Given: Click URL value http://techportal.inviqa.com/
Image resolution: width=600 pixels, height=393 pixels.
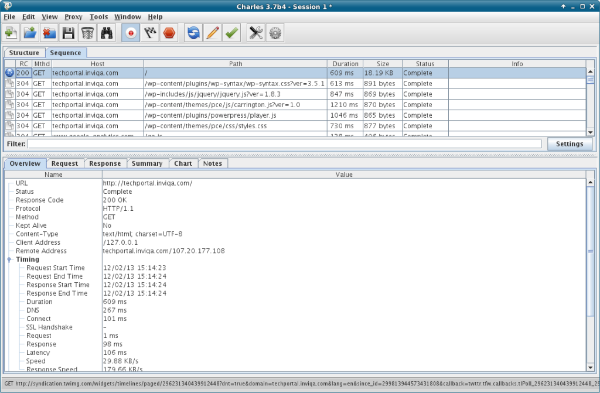Looking at the screenshot, I should click(x=148, y=183).
